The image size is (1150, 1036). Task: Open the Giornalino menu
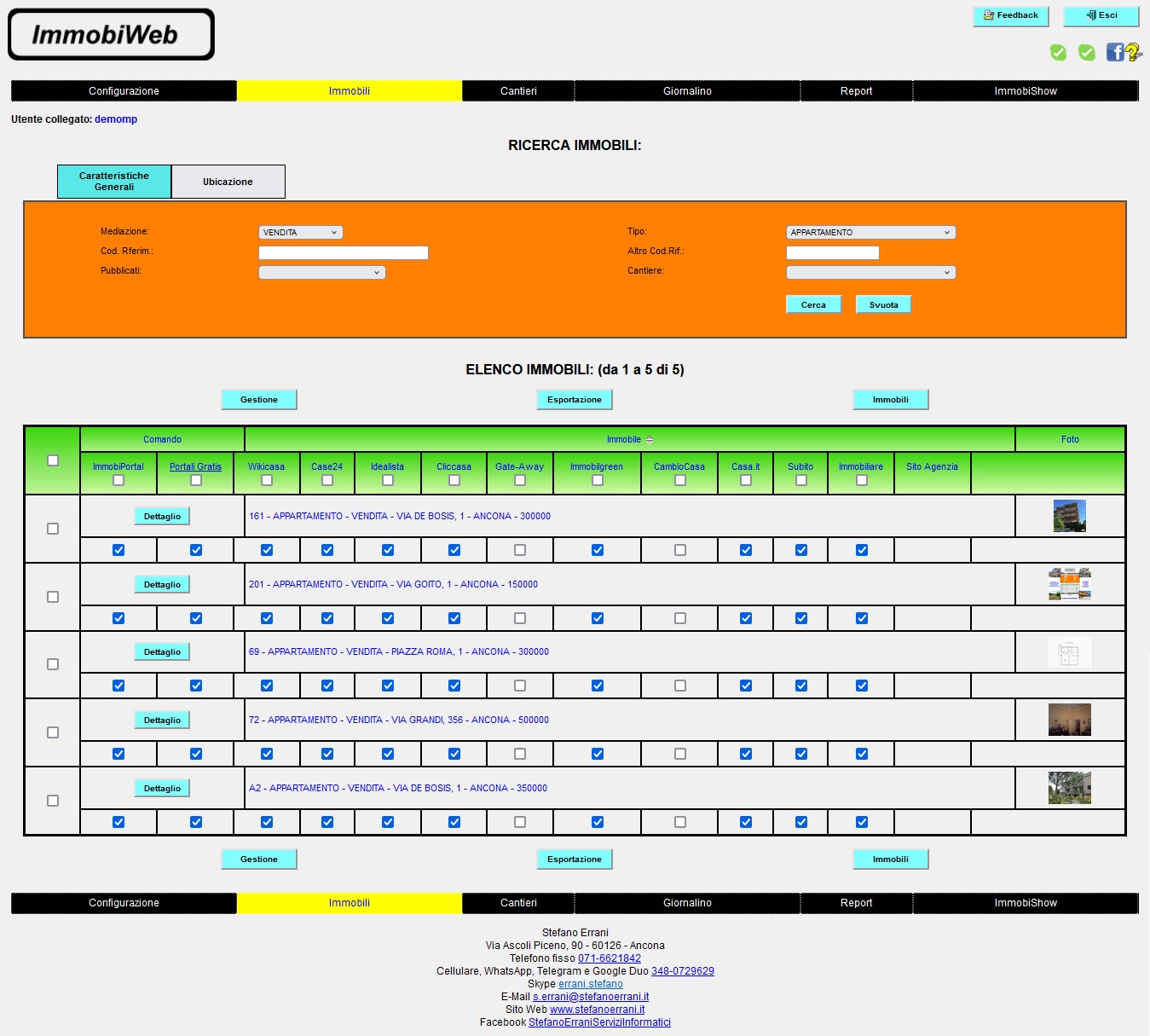(x=687, y=90)
